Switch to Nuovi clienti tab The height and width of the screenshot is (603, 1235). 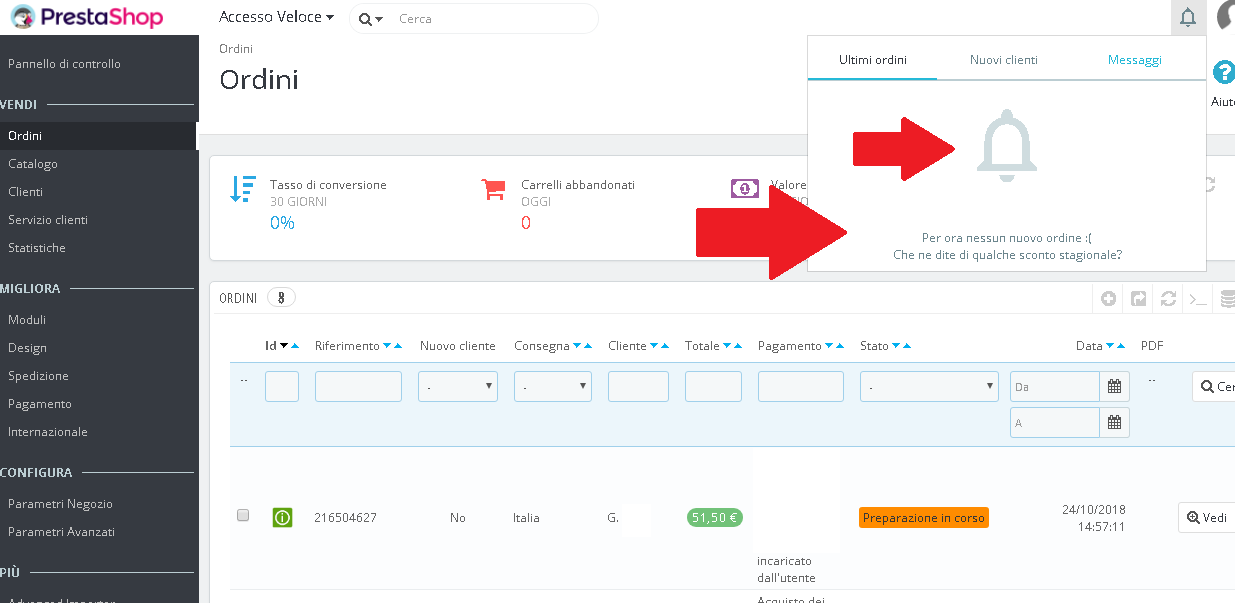pos(1004,60)
